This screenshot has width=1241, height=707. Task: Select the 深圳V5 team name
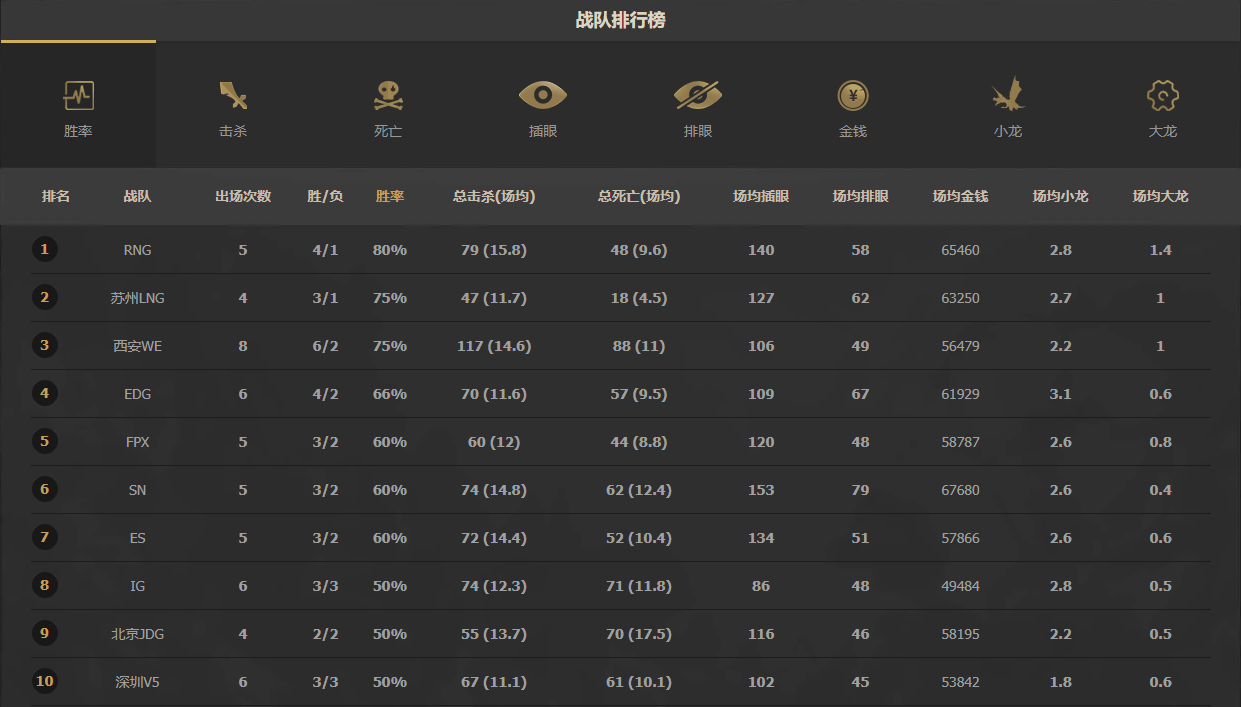pos(138,682)
